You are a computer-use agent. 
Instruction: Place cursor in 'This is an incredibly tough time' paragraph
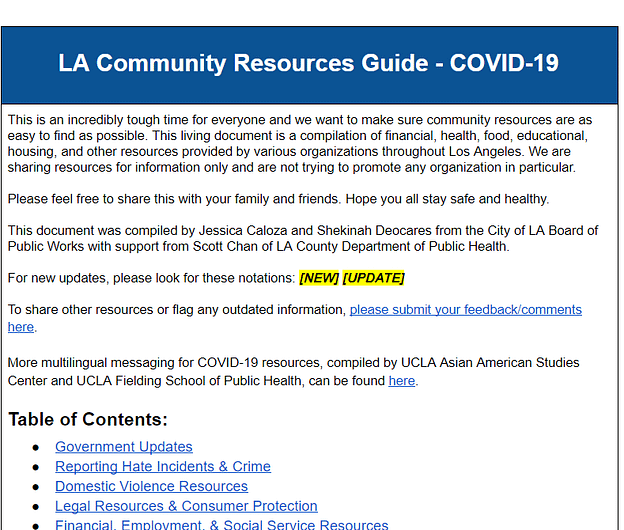300,144
